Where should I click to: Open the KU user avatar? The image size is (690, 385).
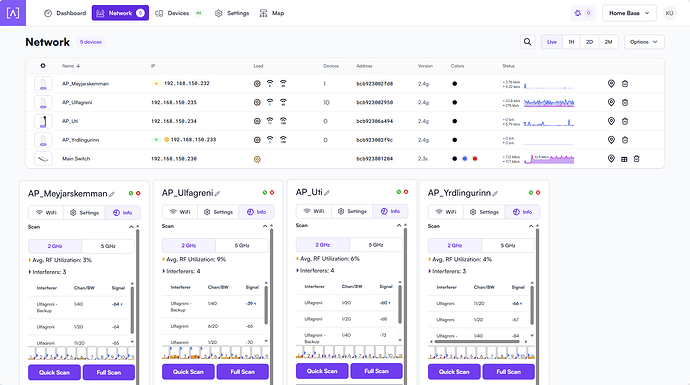(669, 13)
